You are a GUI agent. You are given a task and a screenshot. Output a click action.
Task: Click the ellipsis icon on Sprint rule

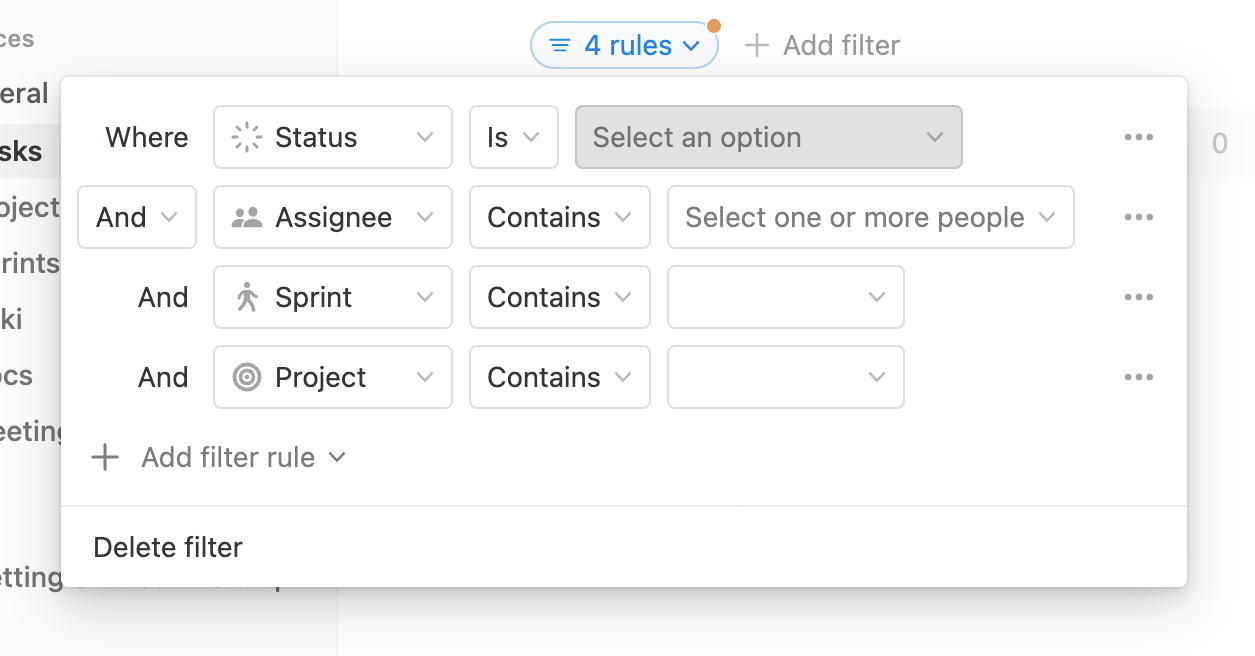(x=1138, y=298)
